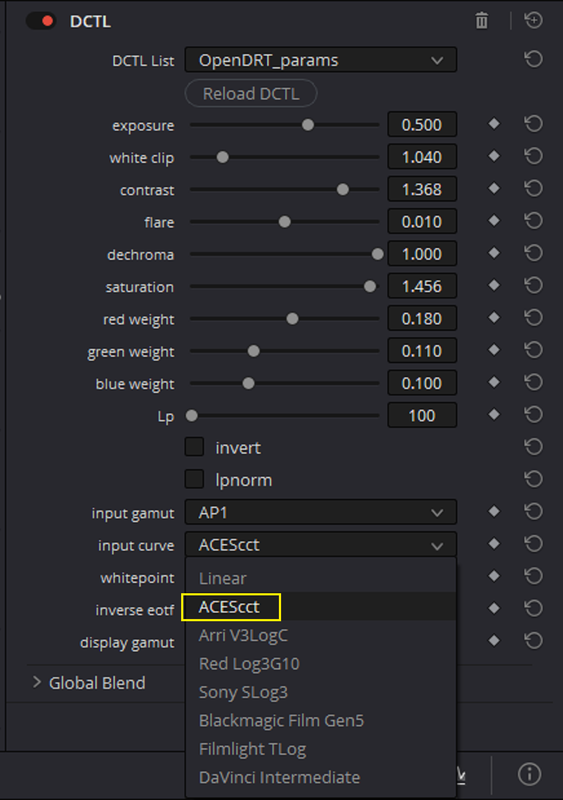Image resolution: width=563 pixels, height=800 pixels.
Task: Click the reset-all icon in DCTL header
Action: [533, 20]
